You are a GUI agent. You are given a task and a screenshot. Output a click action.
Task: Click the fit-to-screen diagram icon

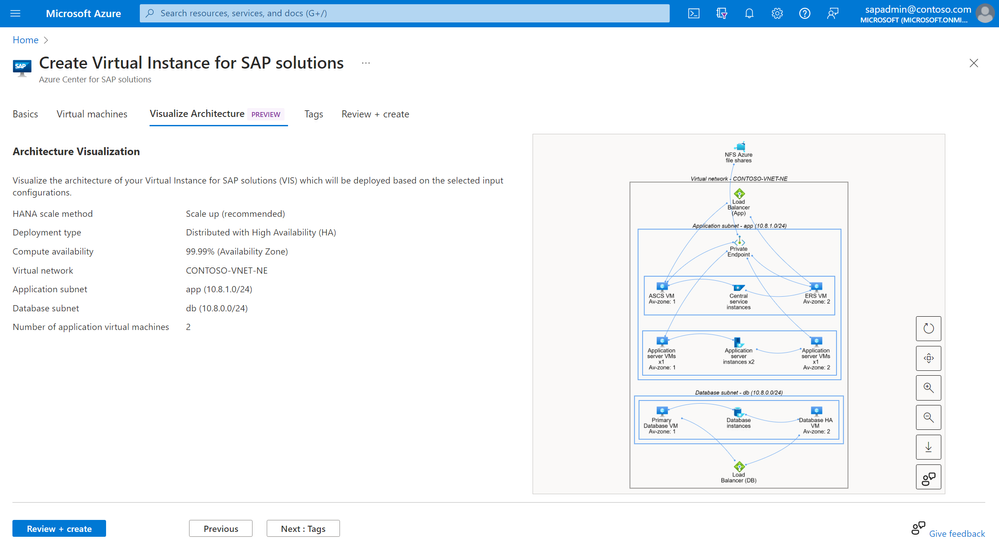(928, 358)
